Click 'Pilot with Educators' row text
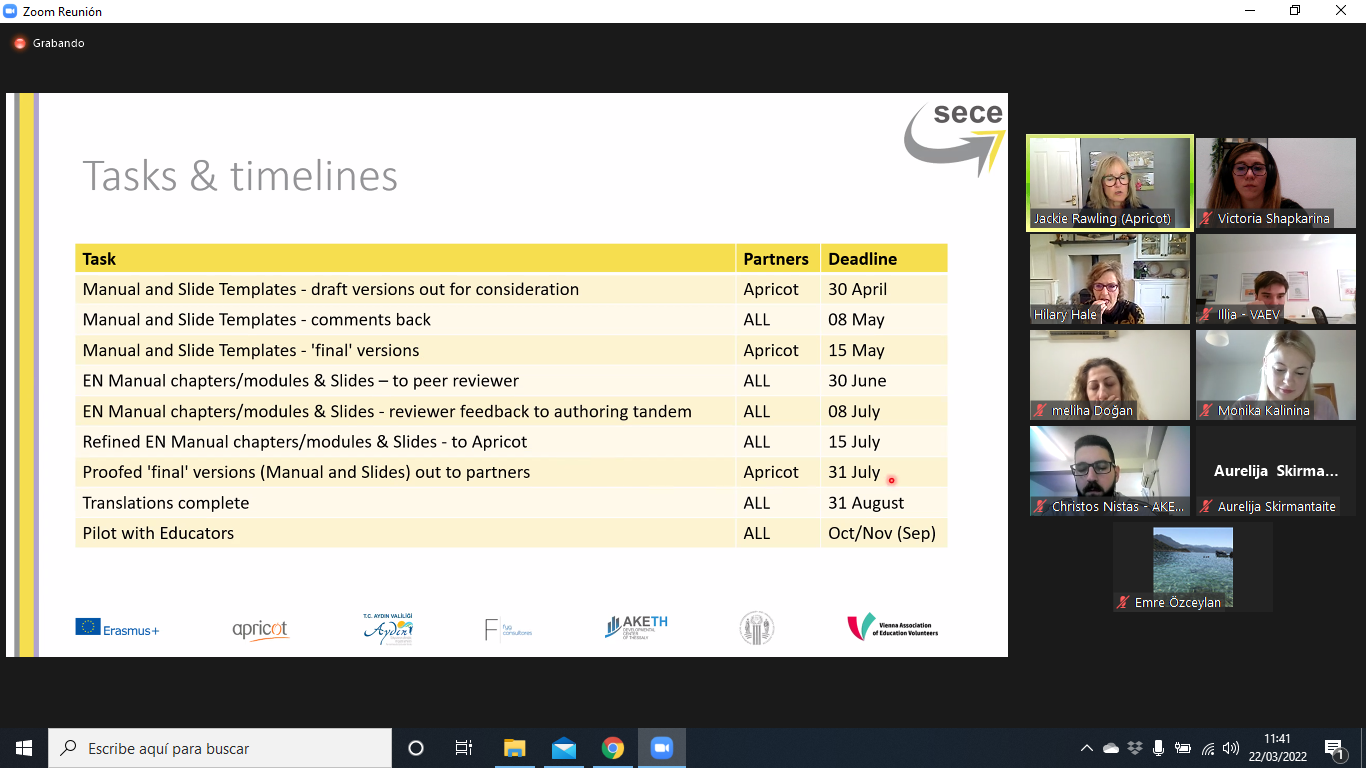Image resolution: width=1366 pixels, height=768 pixels. pos(158,533)
